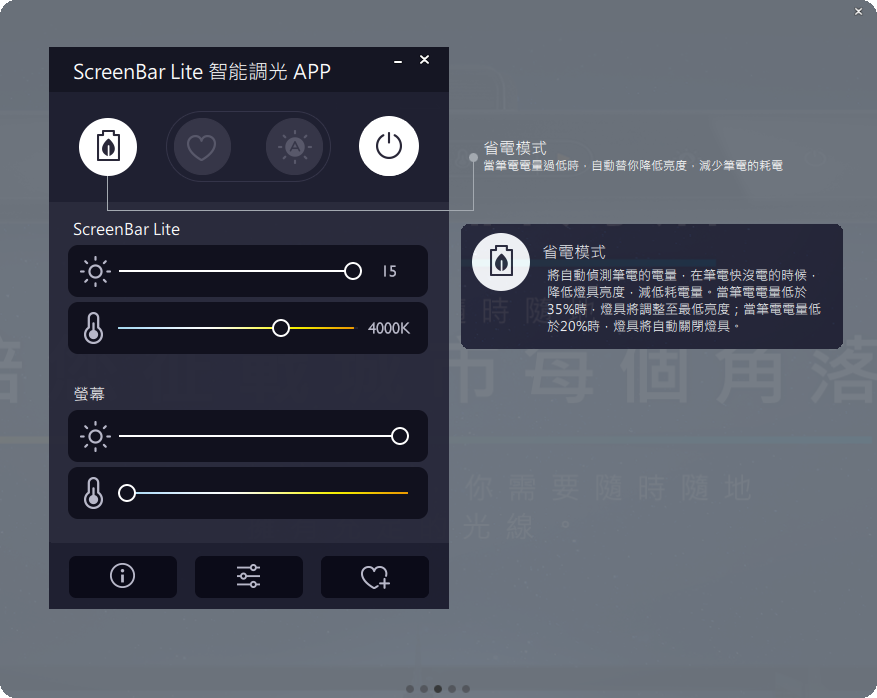
Task: Click the 螢幕 color temperature slider handle
Action: click(127, 493)
